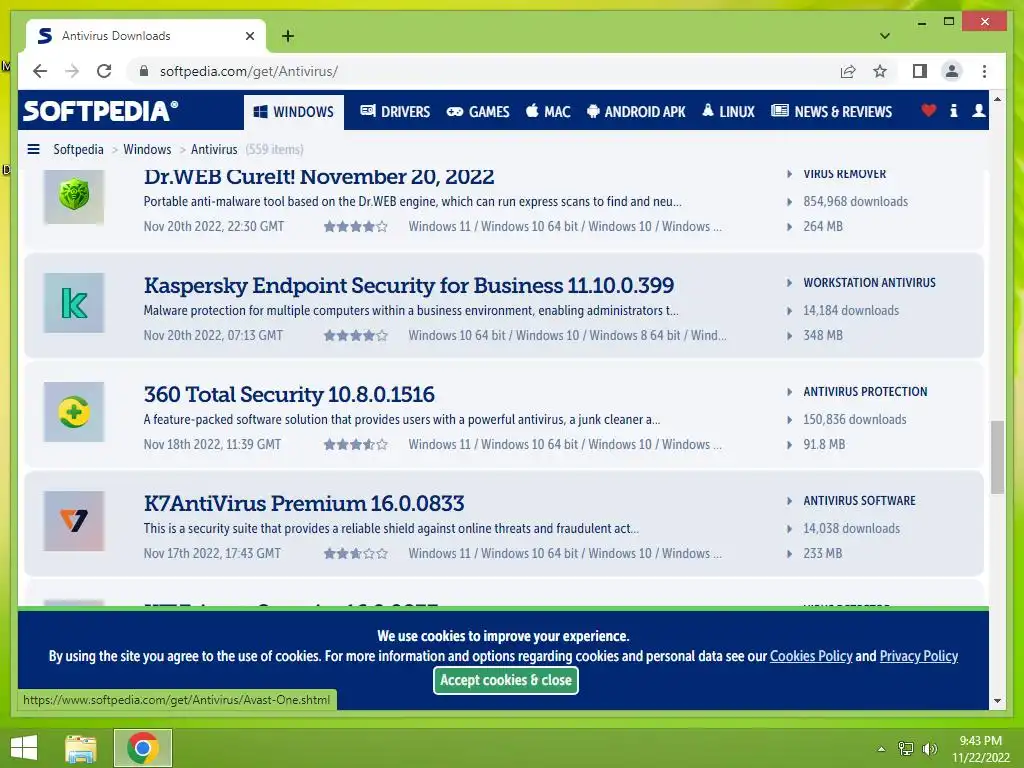This screenshot has height=768, width=1024.
Task: Click the ANTIVIRUS PROTECTION category label
Action: pyautogui.click(x=865, y=391)
